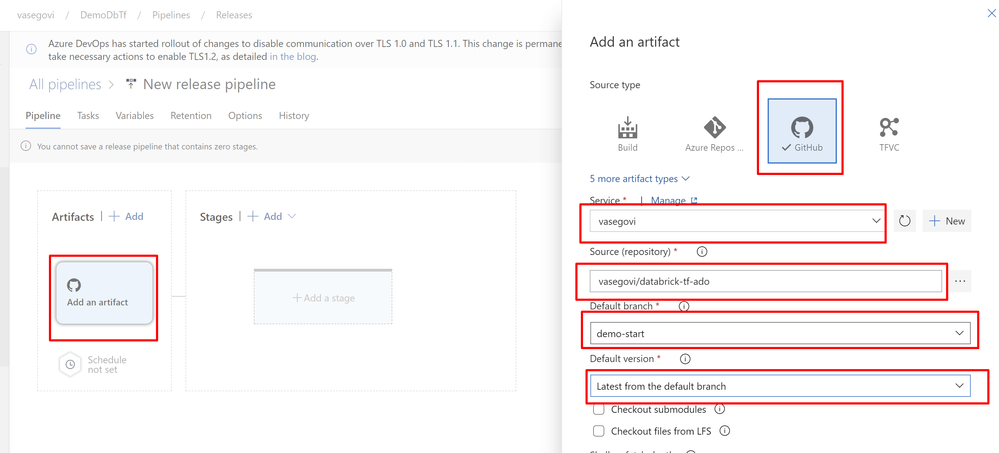
Task: Open the Options tab
Action: click(245, 116)
